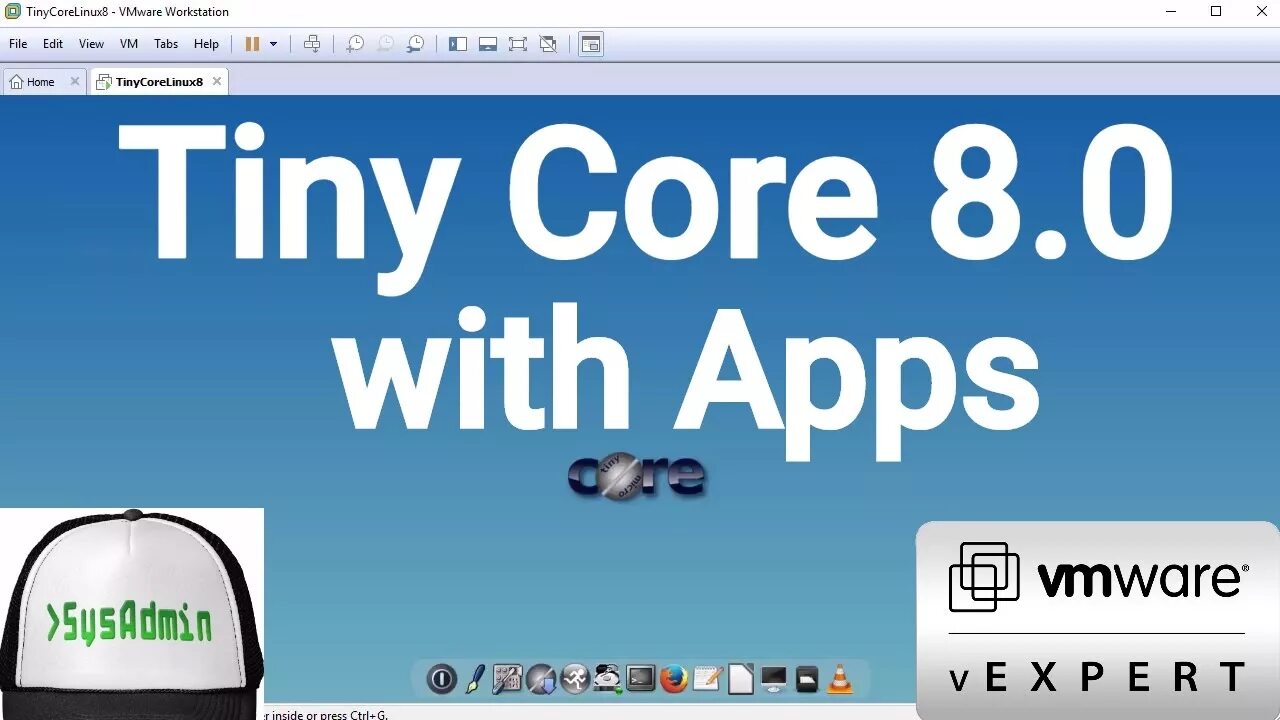Toggle the library sidebar panel icon
1280x720 pixels.
[458, 44]
